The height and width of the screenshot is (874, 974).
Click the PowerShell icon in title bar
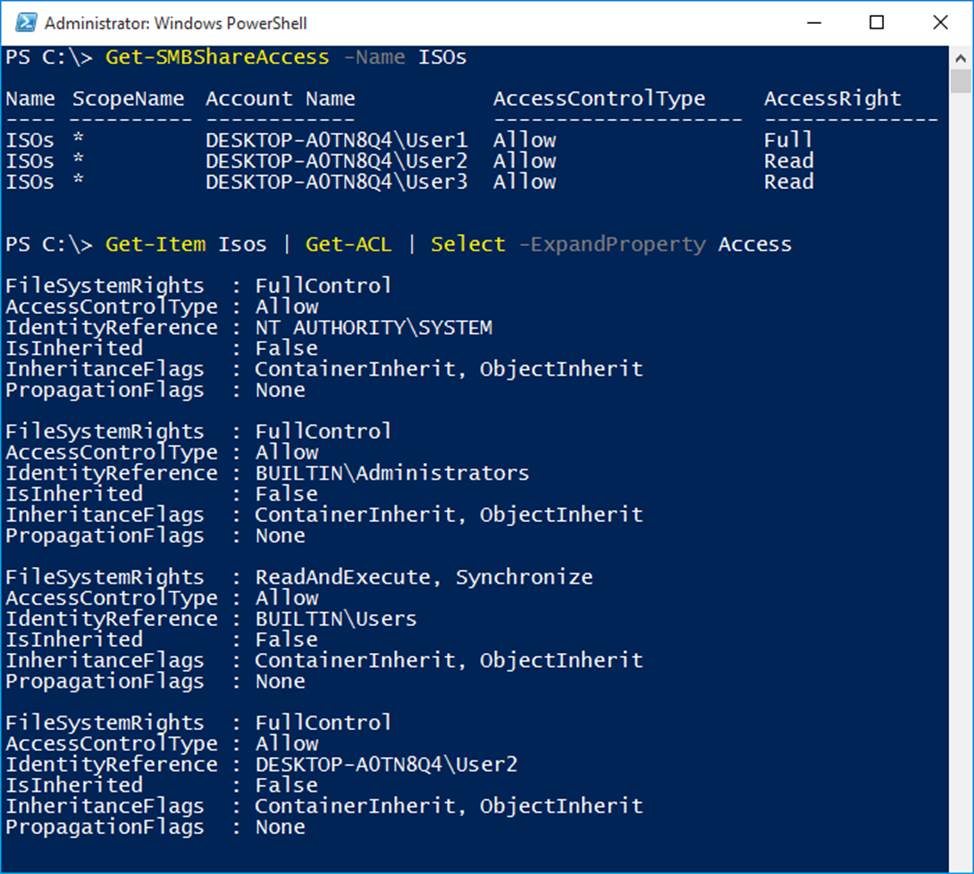coord(24,22)
